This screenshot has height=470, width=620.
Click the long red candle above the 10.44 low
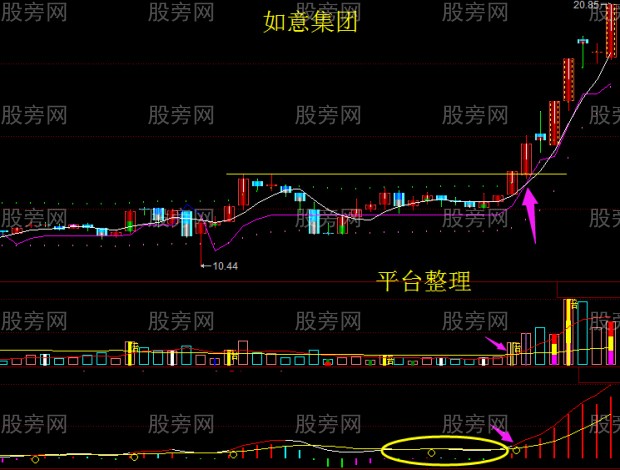click(201, 243)
